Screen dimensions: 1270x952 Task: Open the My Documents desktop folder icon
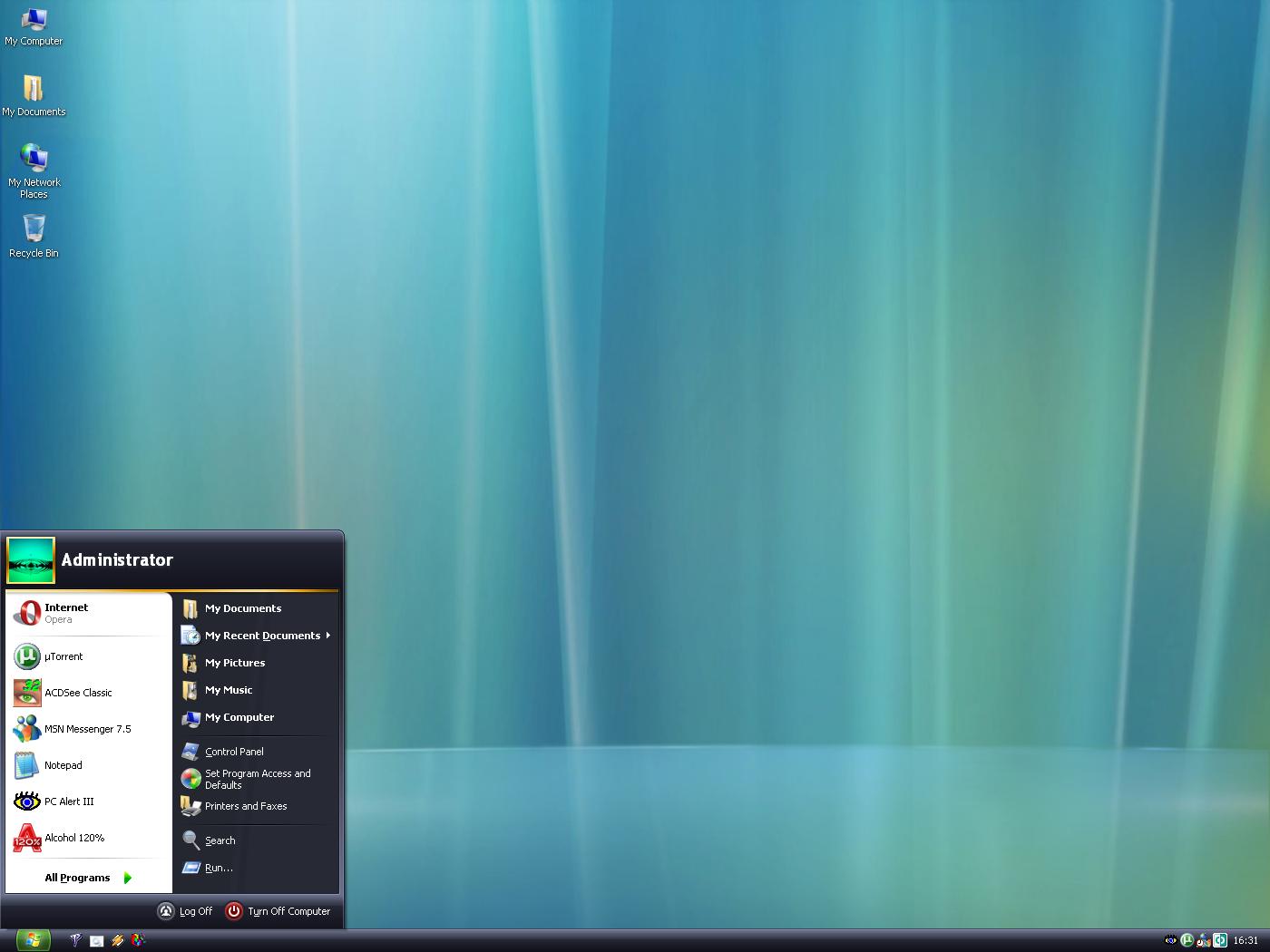click(34, 96)
